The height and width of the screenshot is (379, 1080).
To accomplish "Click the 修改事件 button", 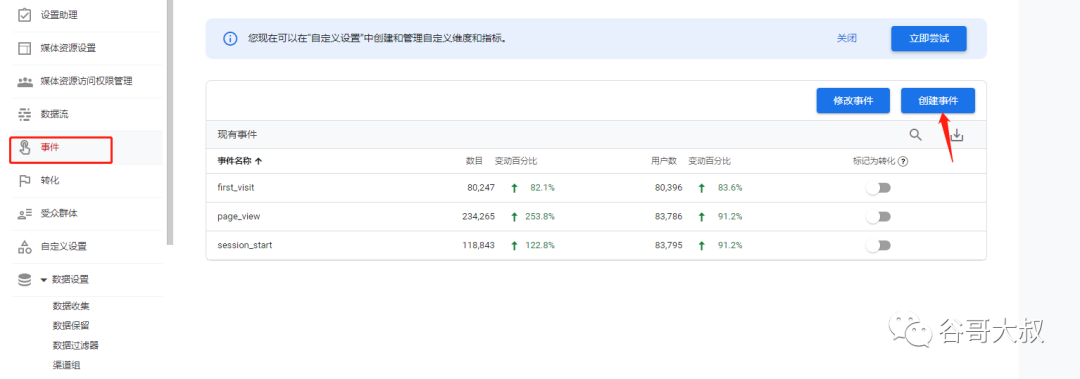I will click(x=853, y=101).
